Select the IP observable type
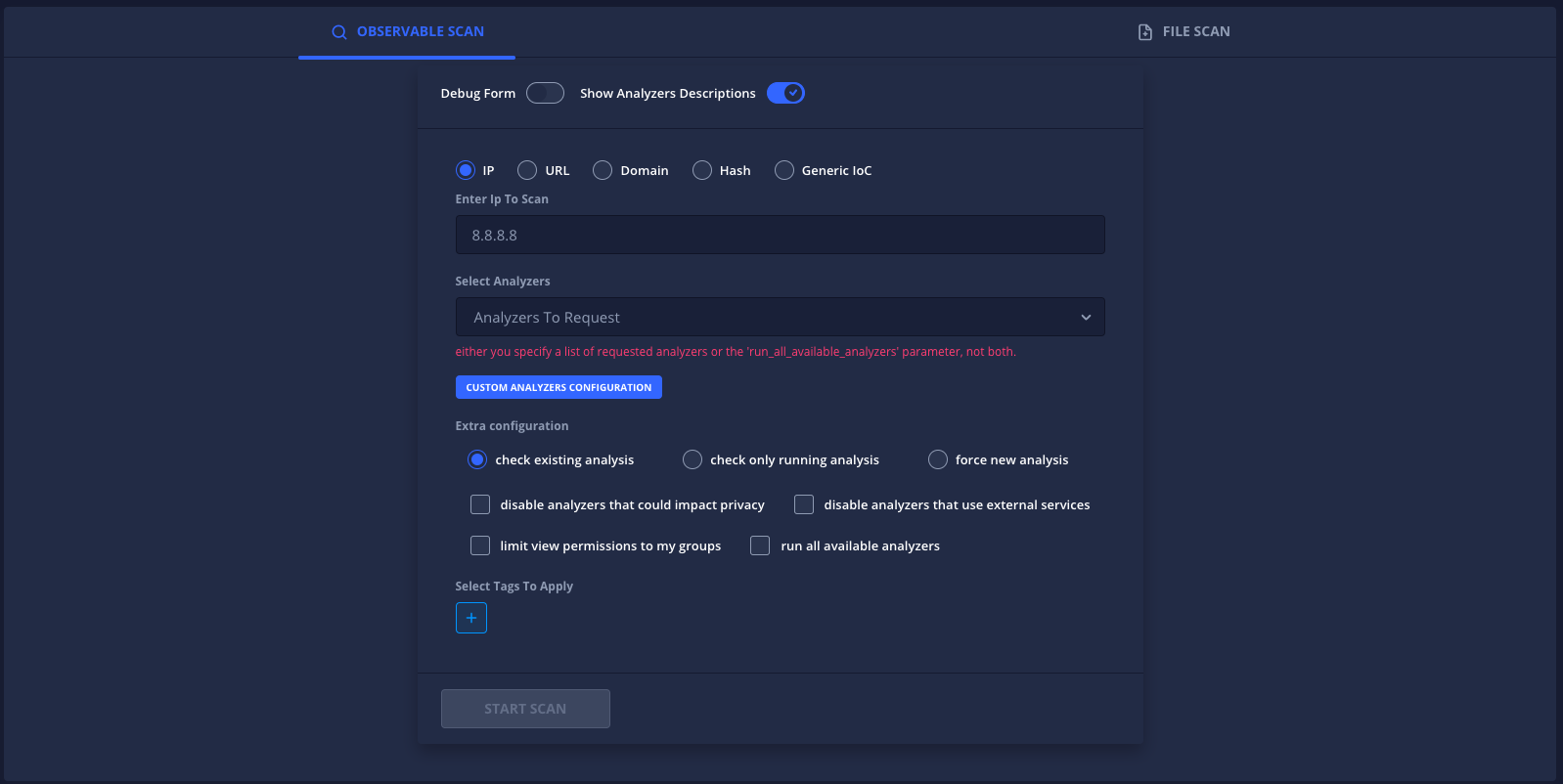Image resolution: width=1563 pixels, height=784 pixels. coord(466,170)
